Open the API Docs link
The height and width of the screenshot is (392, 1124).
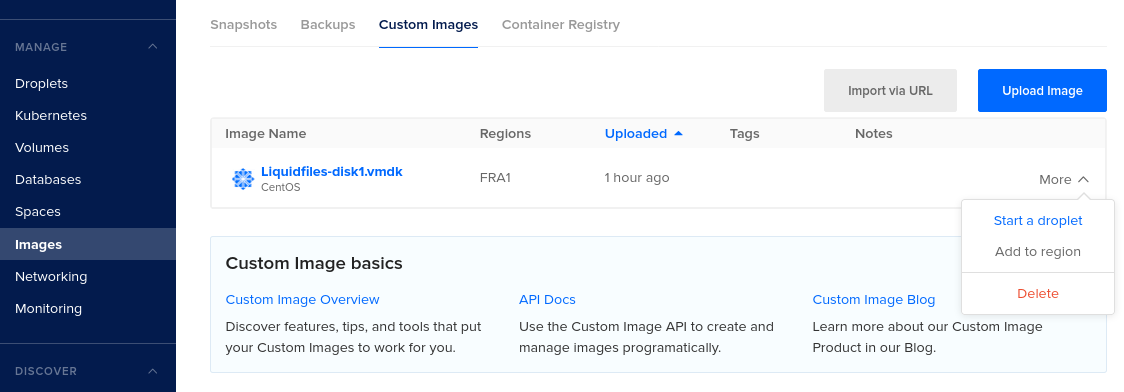click(547, 300)
